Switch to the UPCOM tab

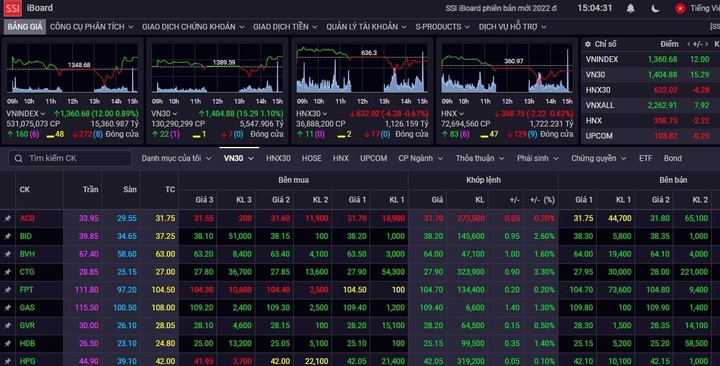pyautogui.click(x=373, y=158)
